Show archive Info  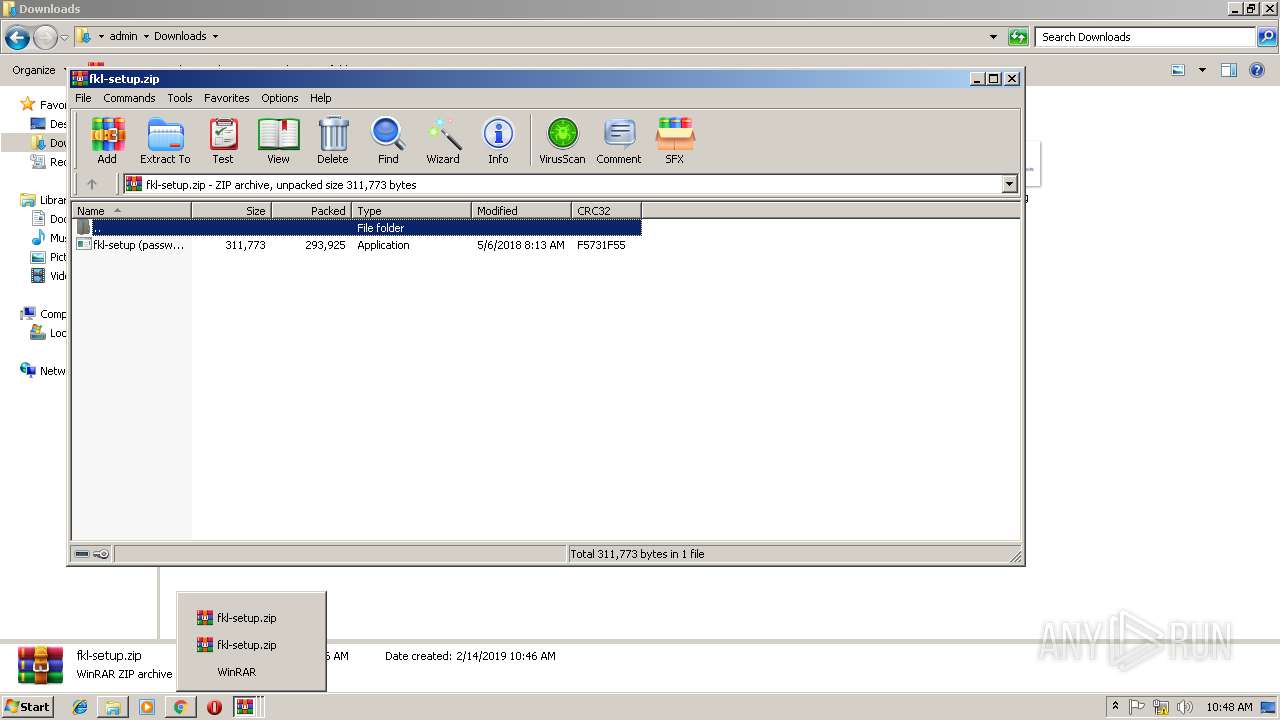tap(498, 140)
